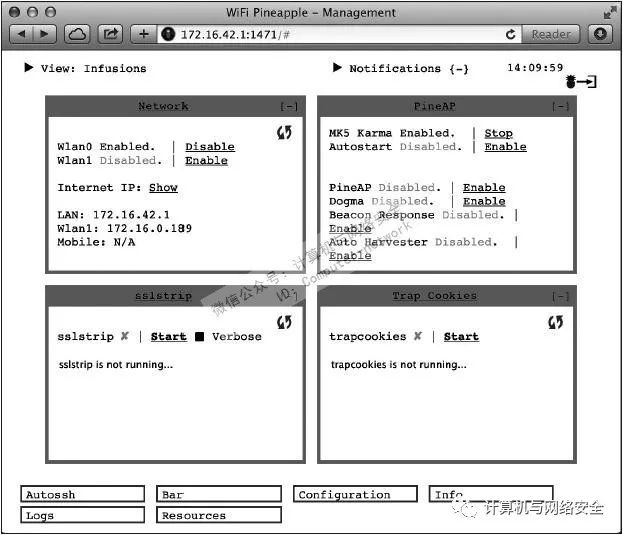Toggle the Verbose checkbox for sslstrip
The width and height of the screenshot is (623, 535).
(199, 337)
